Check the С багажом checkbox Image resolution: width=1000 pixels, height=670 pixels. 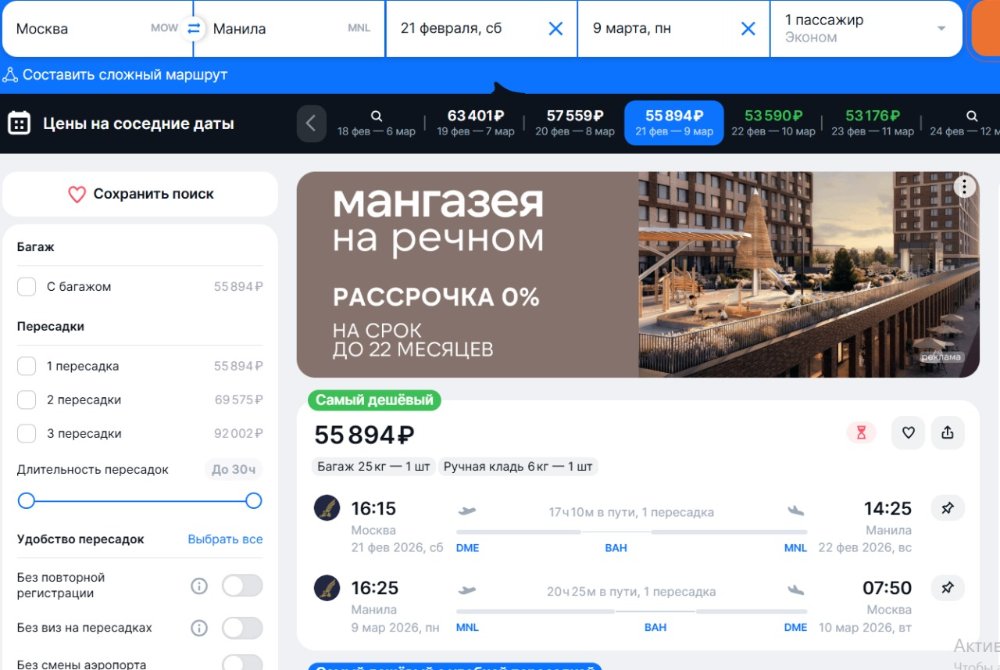[26, 287]
